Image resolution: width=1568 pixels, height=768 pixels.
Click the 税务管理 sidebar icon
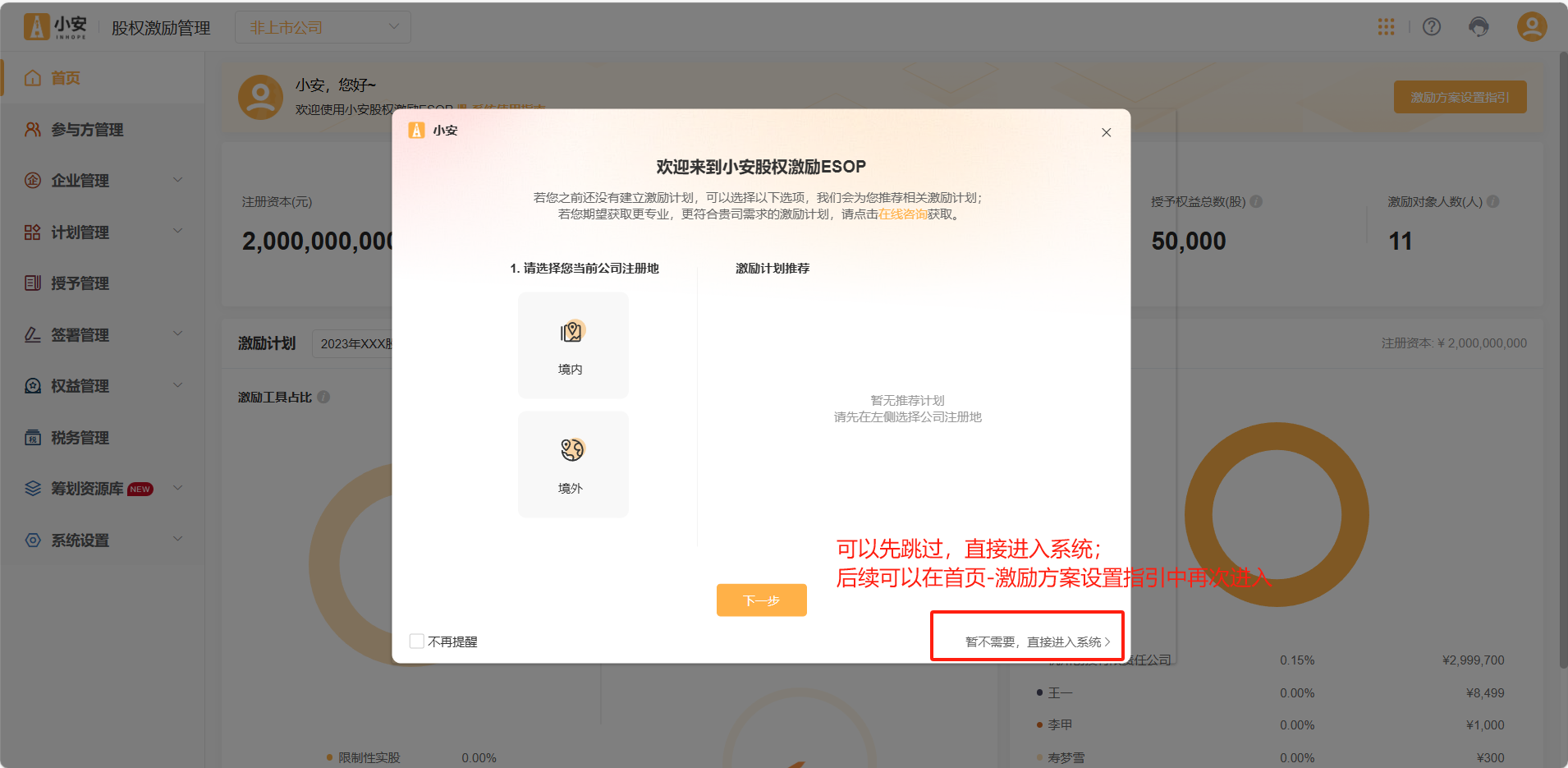pyautogui.click(x=33, y=438)
